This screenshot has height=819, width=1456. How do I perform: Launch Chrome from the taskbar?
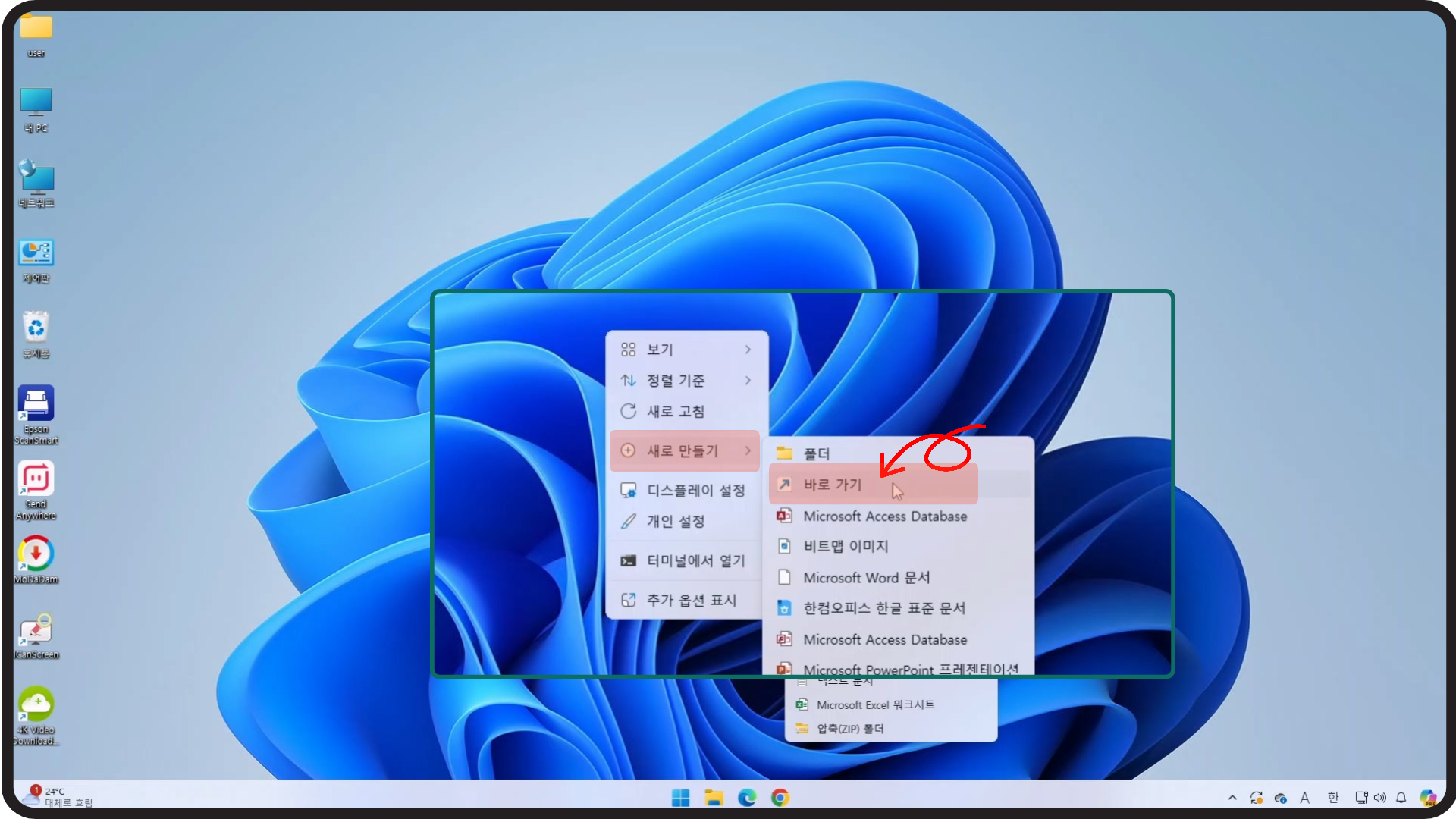click(780, 797)
